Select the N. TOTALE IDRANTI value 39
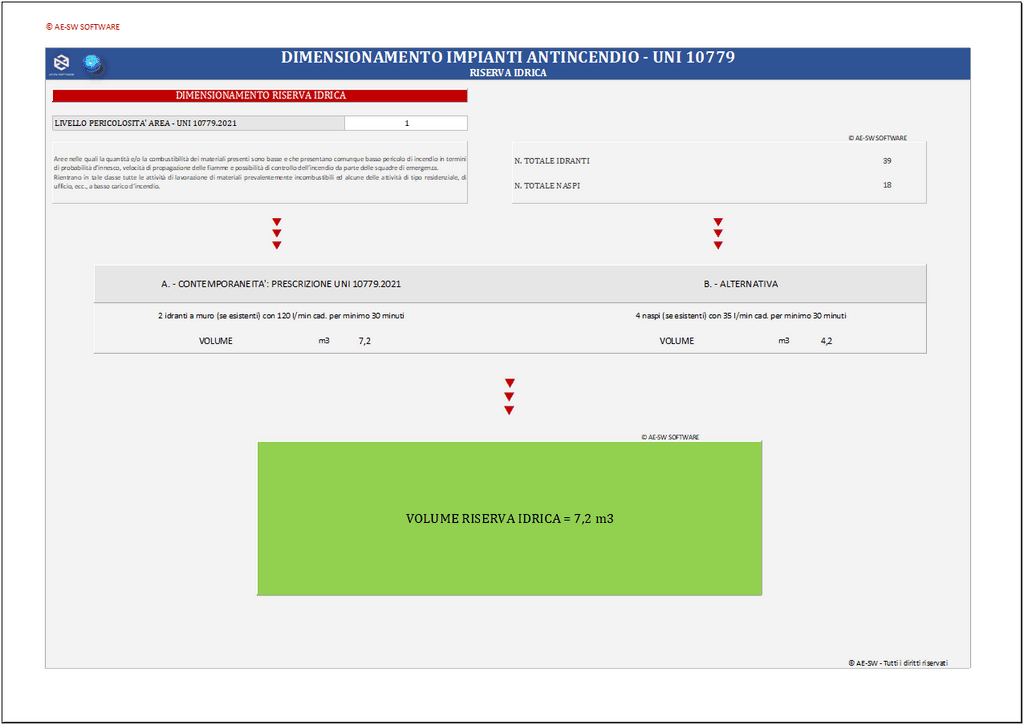The width and height of the screenshot is (1024, 725). click(x=887, y=160)
